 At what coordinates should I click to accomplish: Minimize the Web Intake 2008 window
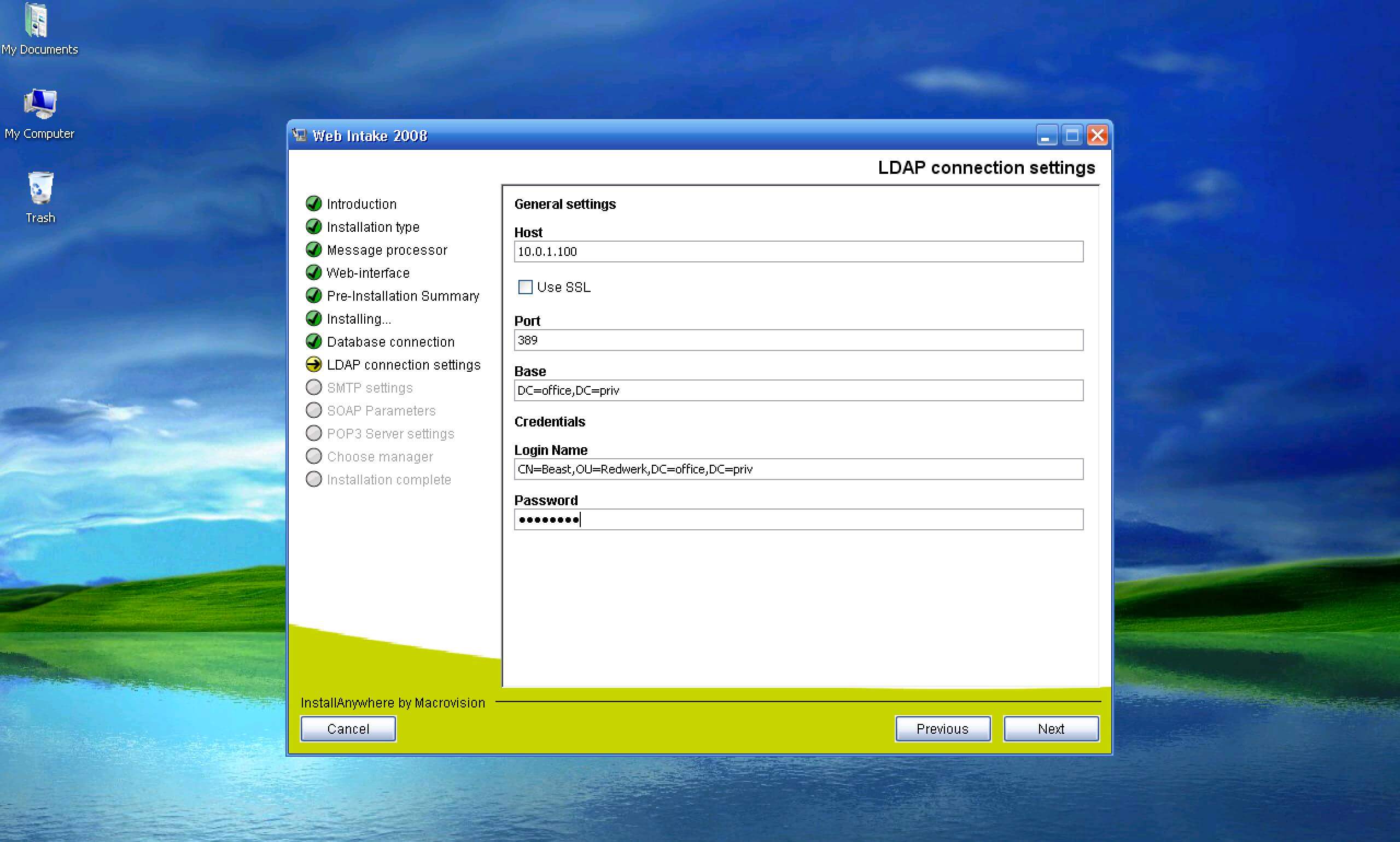pyautogui.click(x=1047, y=135)
